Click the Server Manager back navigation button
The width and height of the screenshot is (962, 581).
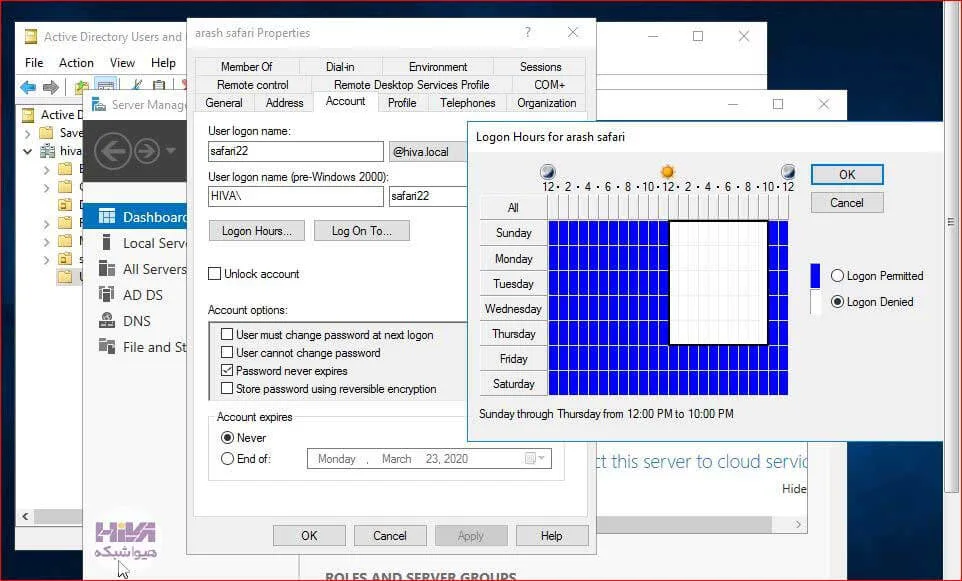tap(113, 151)
